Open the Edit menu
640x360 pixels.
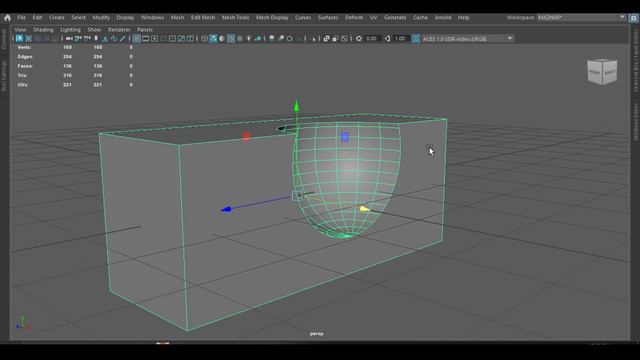tap(37, 18)
